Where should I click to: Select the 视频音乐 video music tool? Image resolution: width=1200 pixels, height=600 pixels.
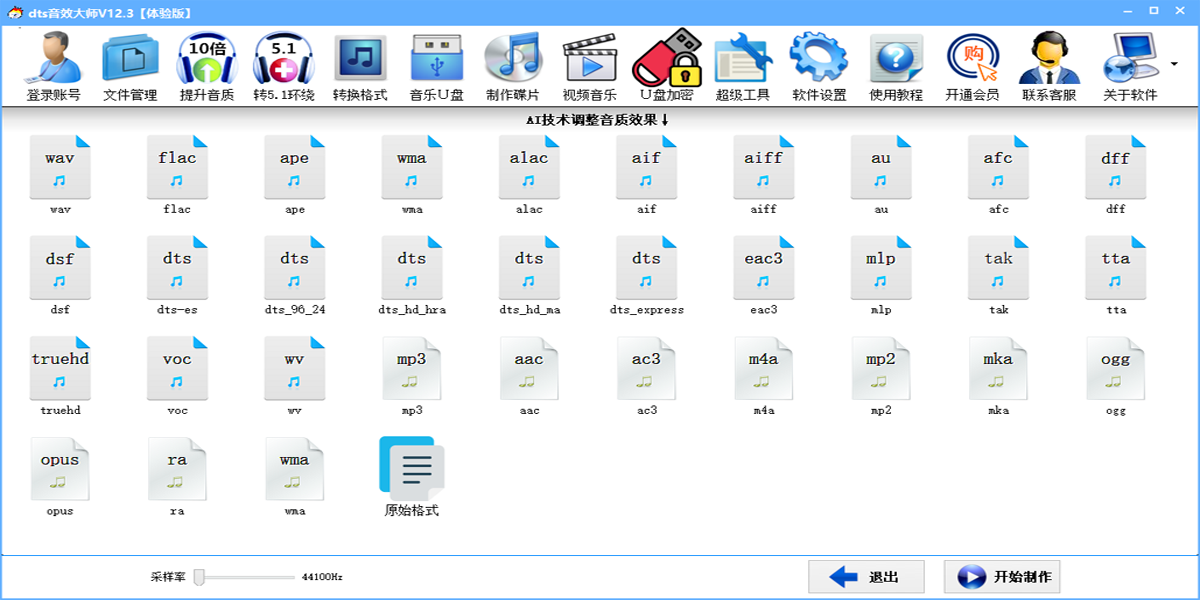click(588, 62)
